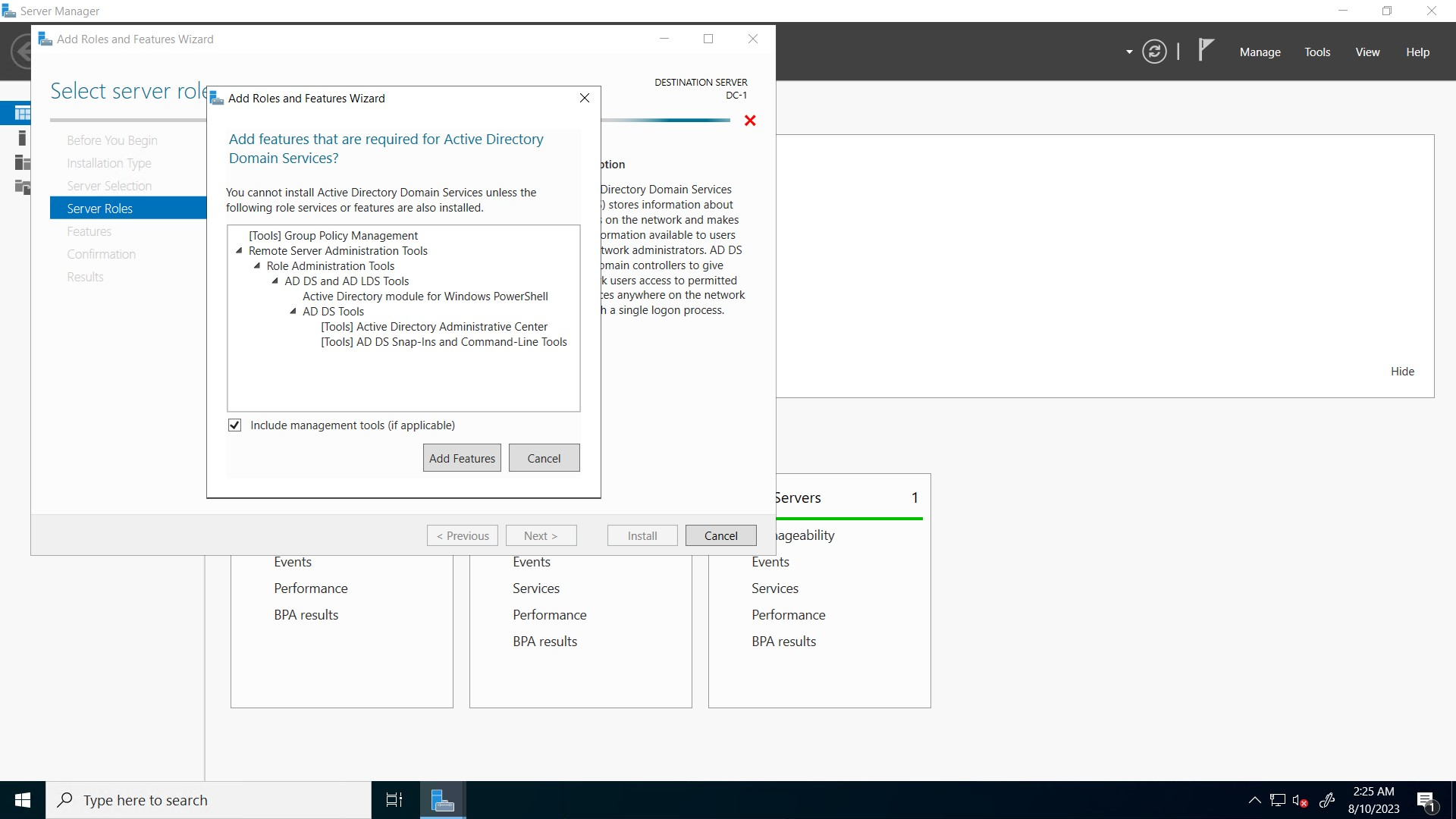
Task: Open the Tools menu
Action: (x=1317, y=52)
